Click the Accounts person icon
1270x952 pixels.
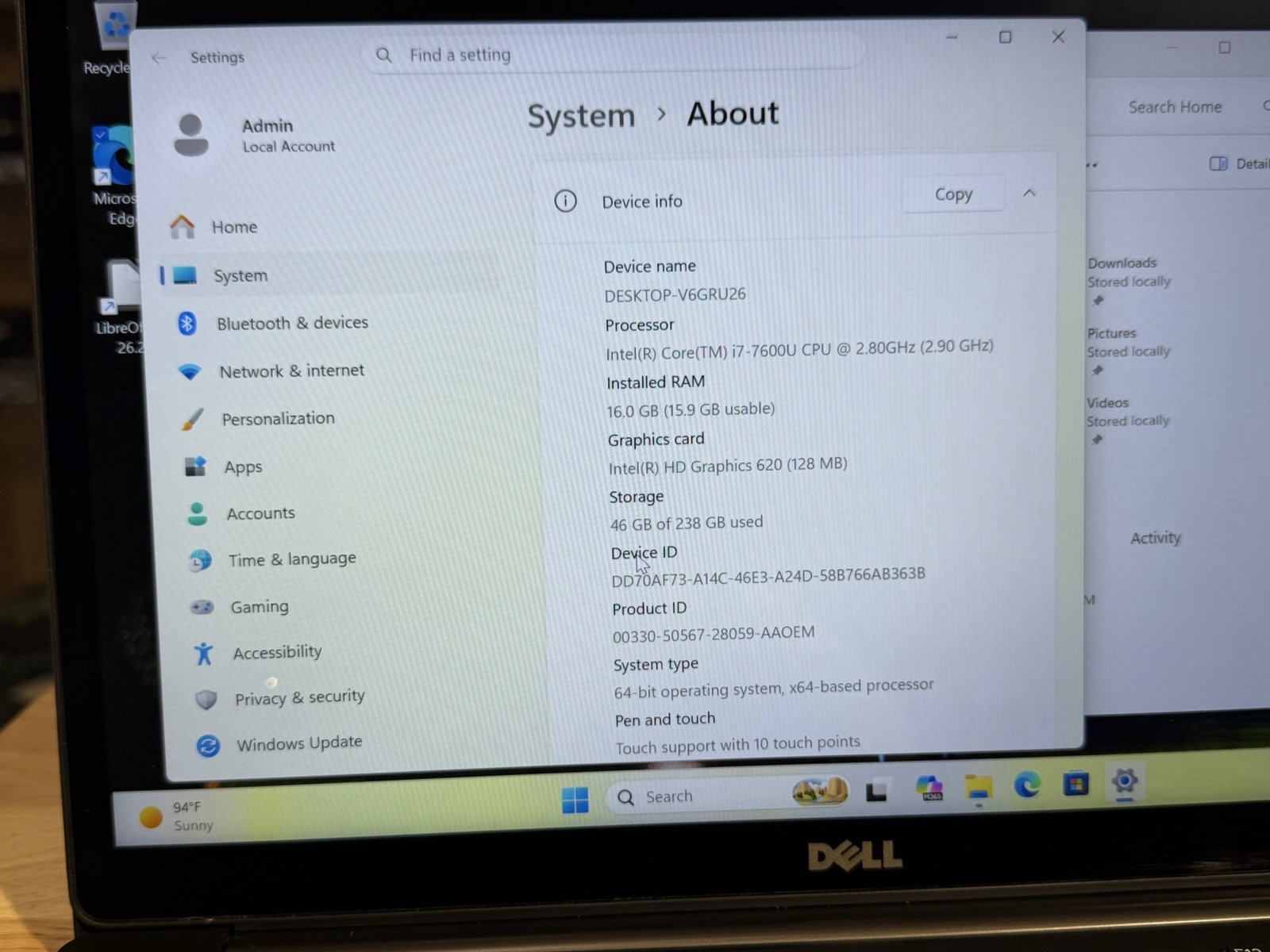197,514
